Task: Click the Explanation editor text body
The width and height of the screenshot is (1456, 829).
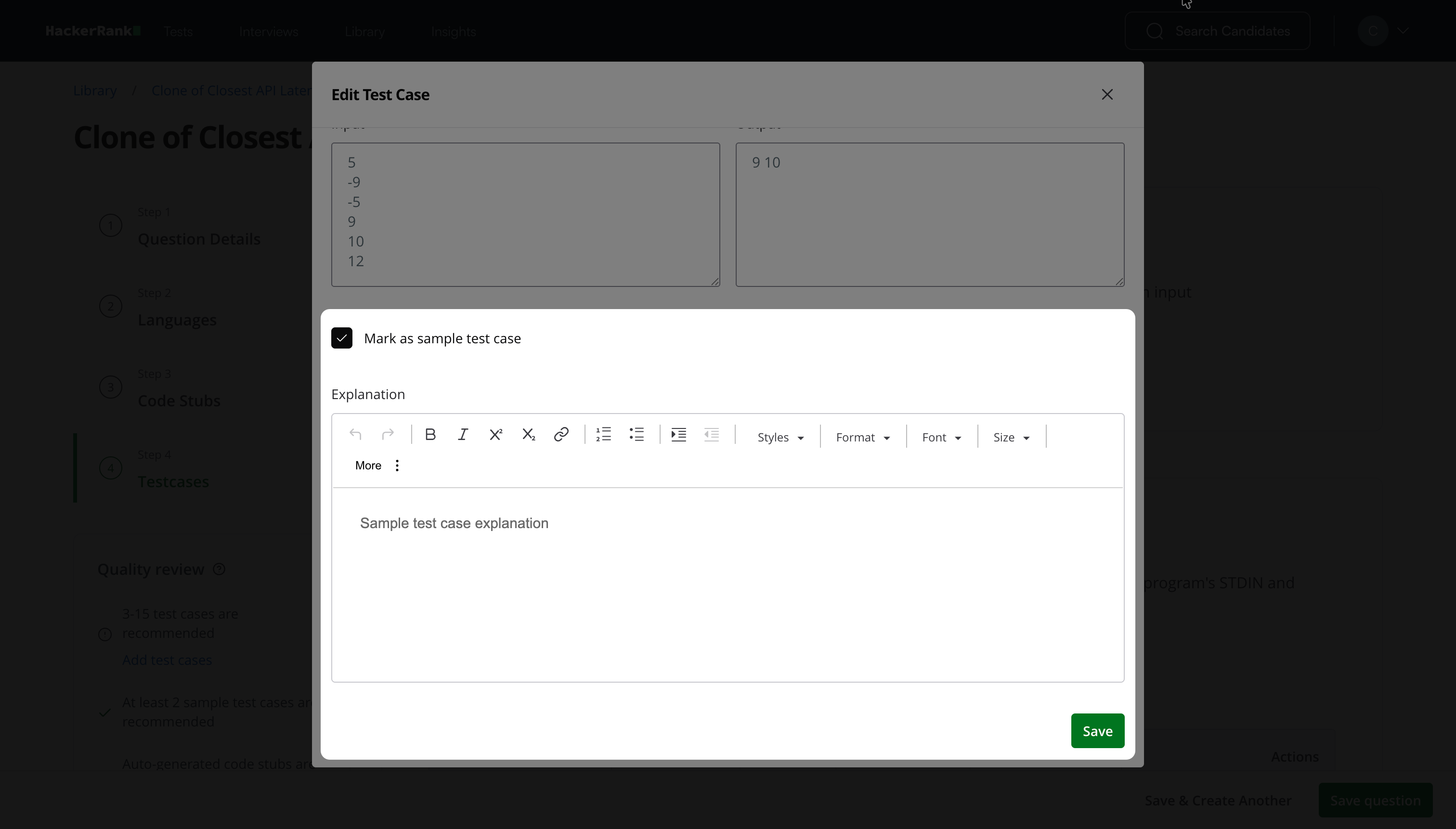Action: 728,585
